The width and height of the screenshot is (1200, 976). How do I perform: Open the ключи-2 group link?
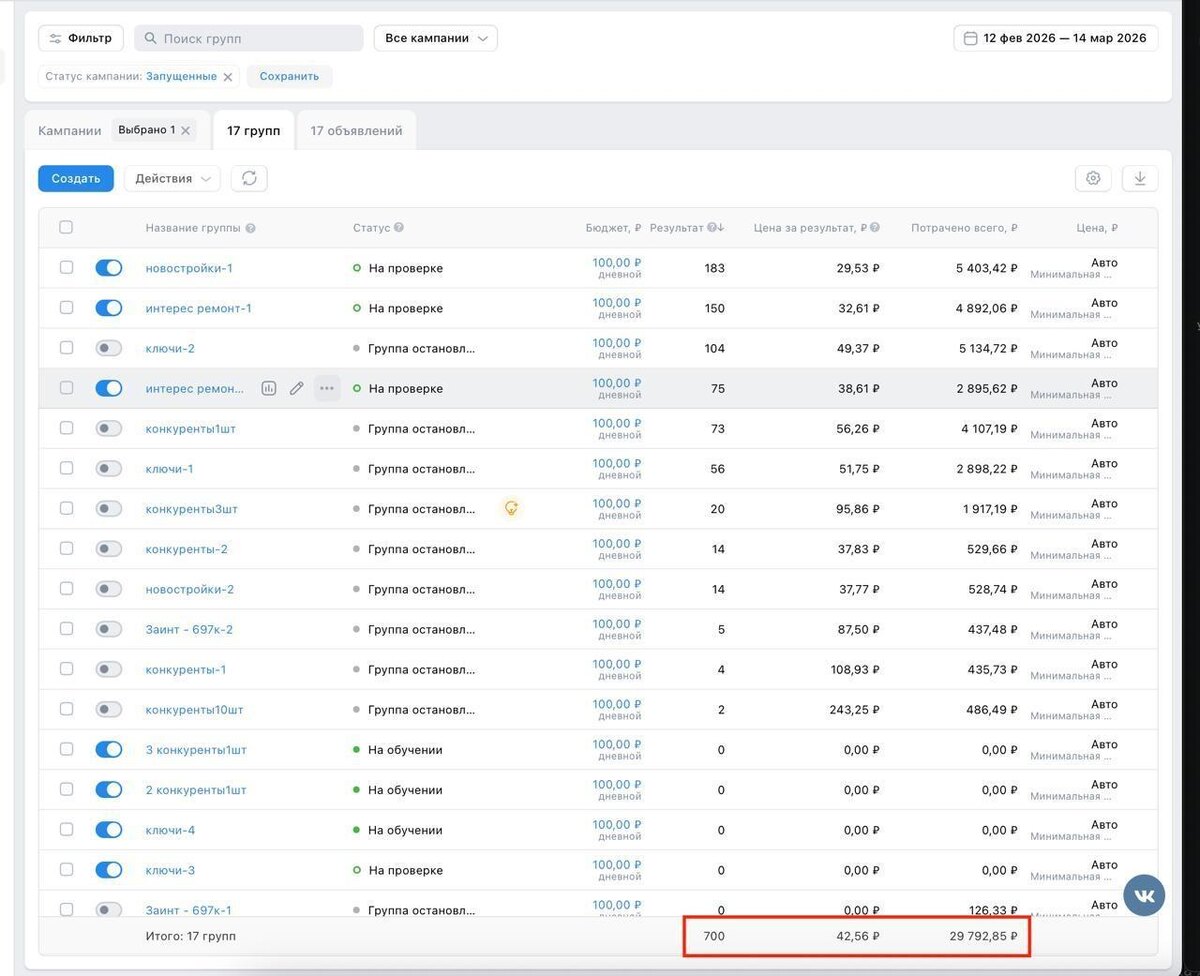click(x=170, y=348)
